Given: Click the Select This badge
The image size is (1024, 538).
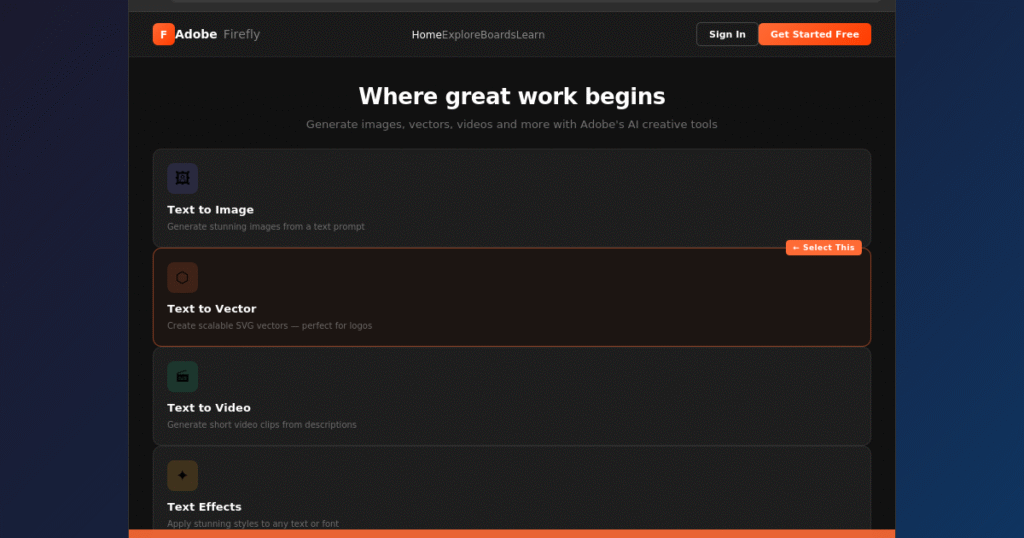Looking at the screenshot, I should pos(824,247).
